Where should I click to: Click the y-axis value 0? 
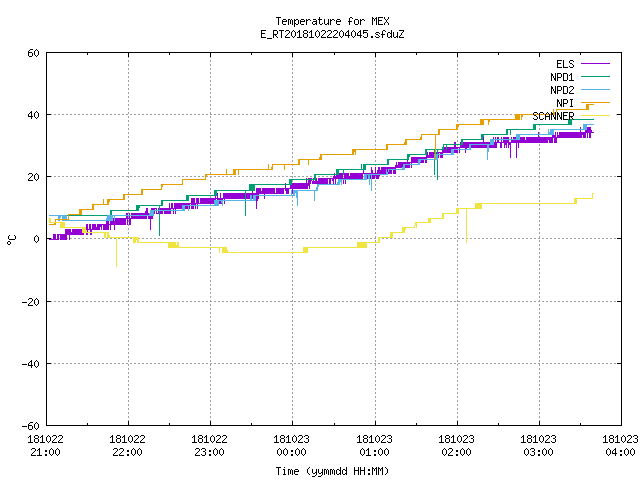coord(37,239)
